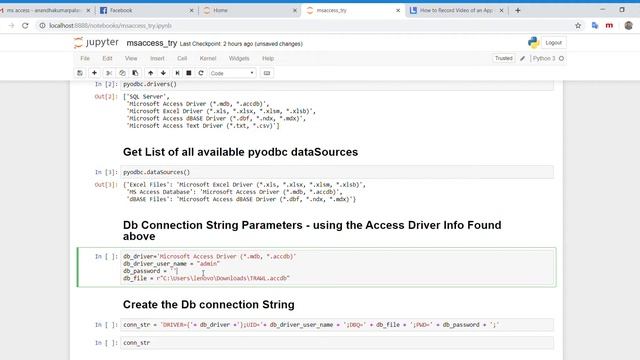Copy selected cells icon
The width and height of the screenshot is (640, 360).
tap(122, 73)
